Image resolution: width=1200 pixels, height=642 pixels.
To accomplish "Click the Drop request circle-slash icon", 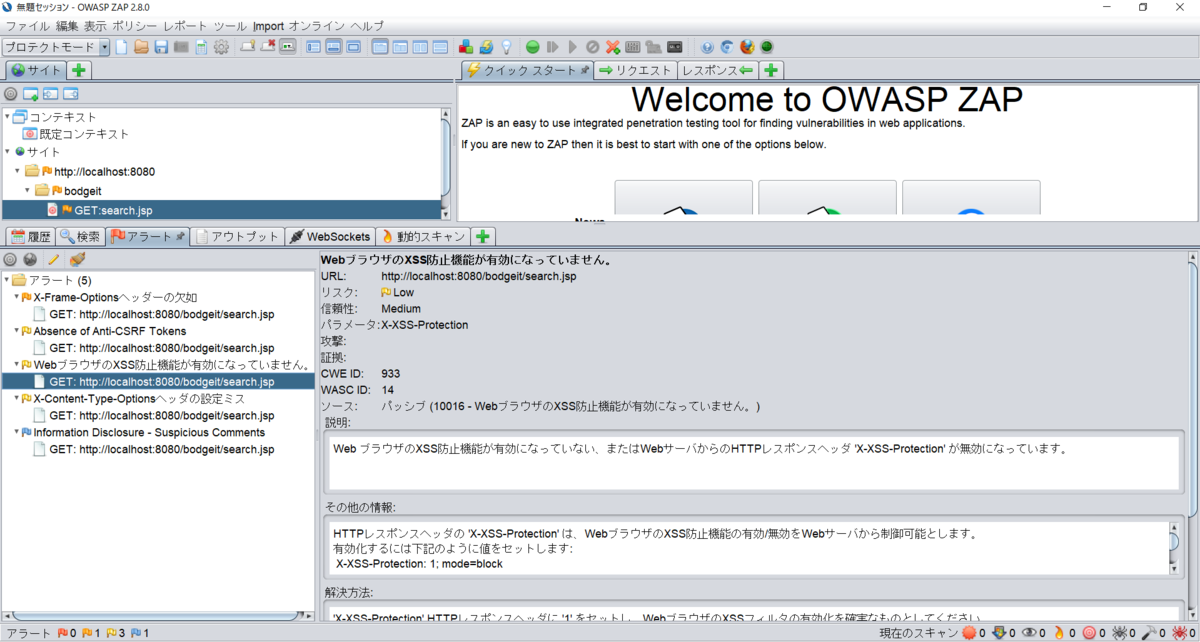I will click(x=592, y=47).
